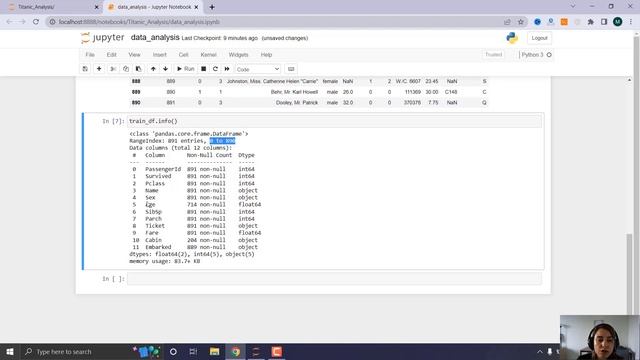Restart the kernel icon
This screenshot has height=360, width=640.
pos(215,69)
